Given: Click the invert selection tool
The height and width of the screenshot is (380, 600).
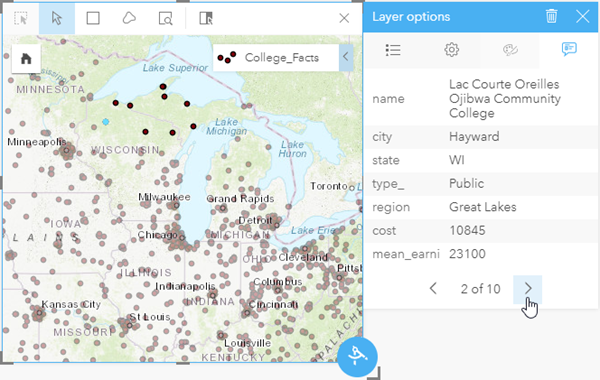Looking at the screenshot, I should tap(206, 18).
